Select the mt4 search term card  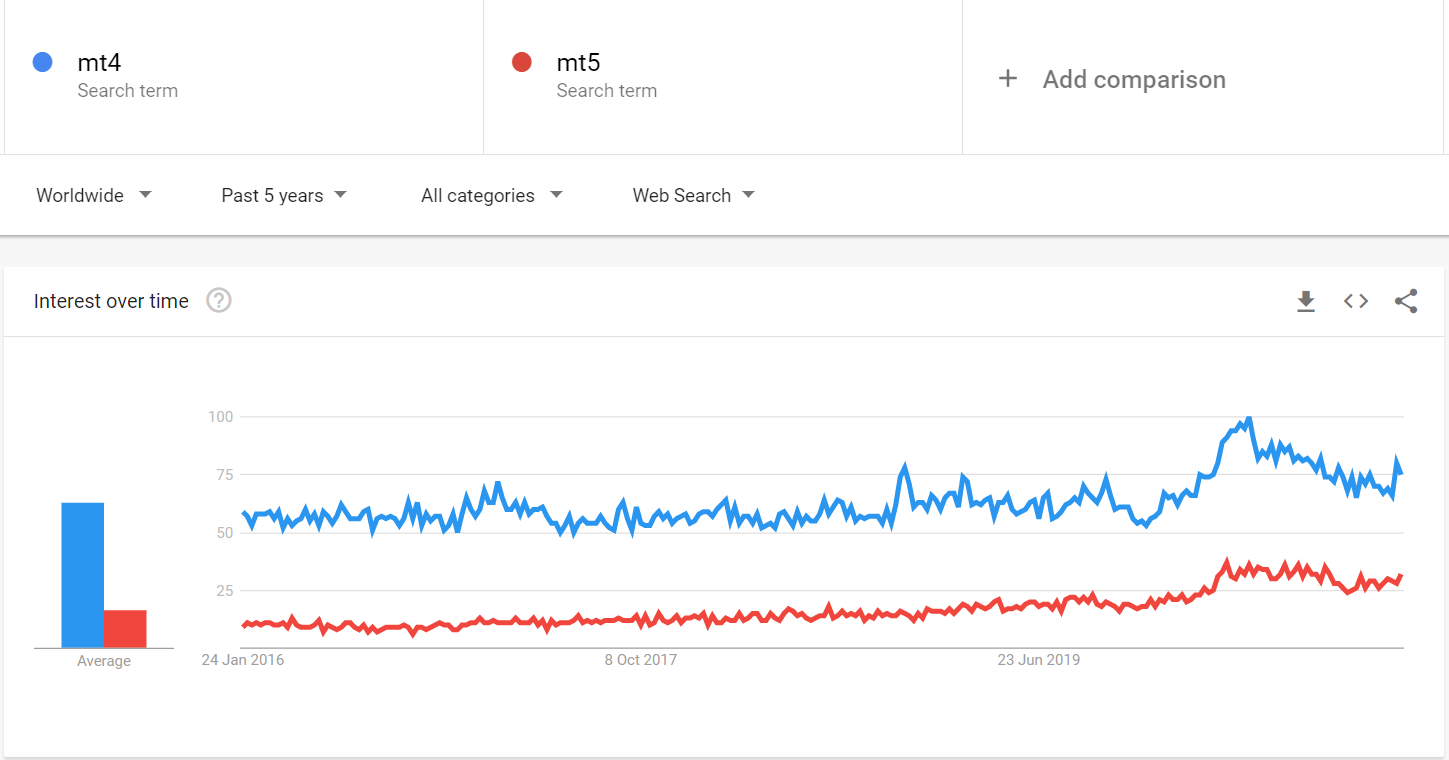click(x=240, y=77)
